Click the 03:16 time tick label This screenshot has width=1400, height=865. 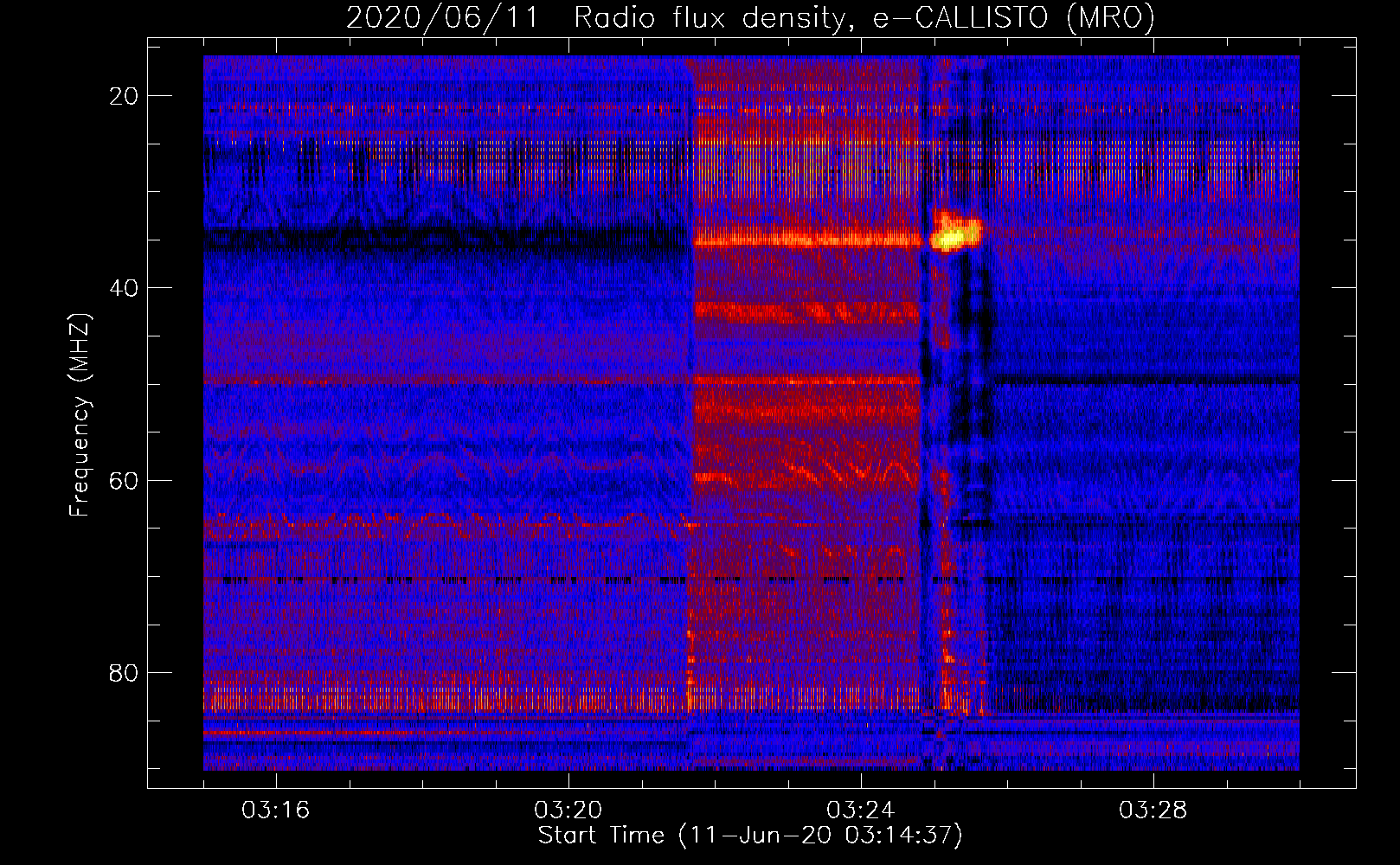pyautogui.click(x=276, y=811)
